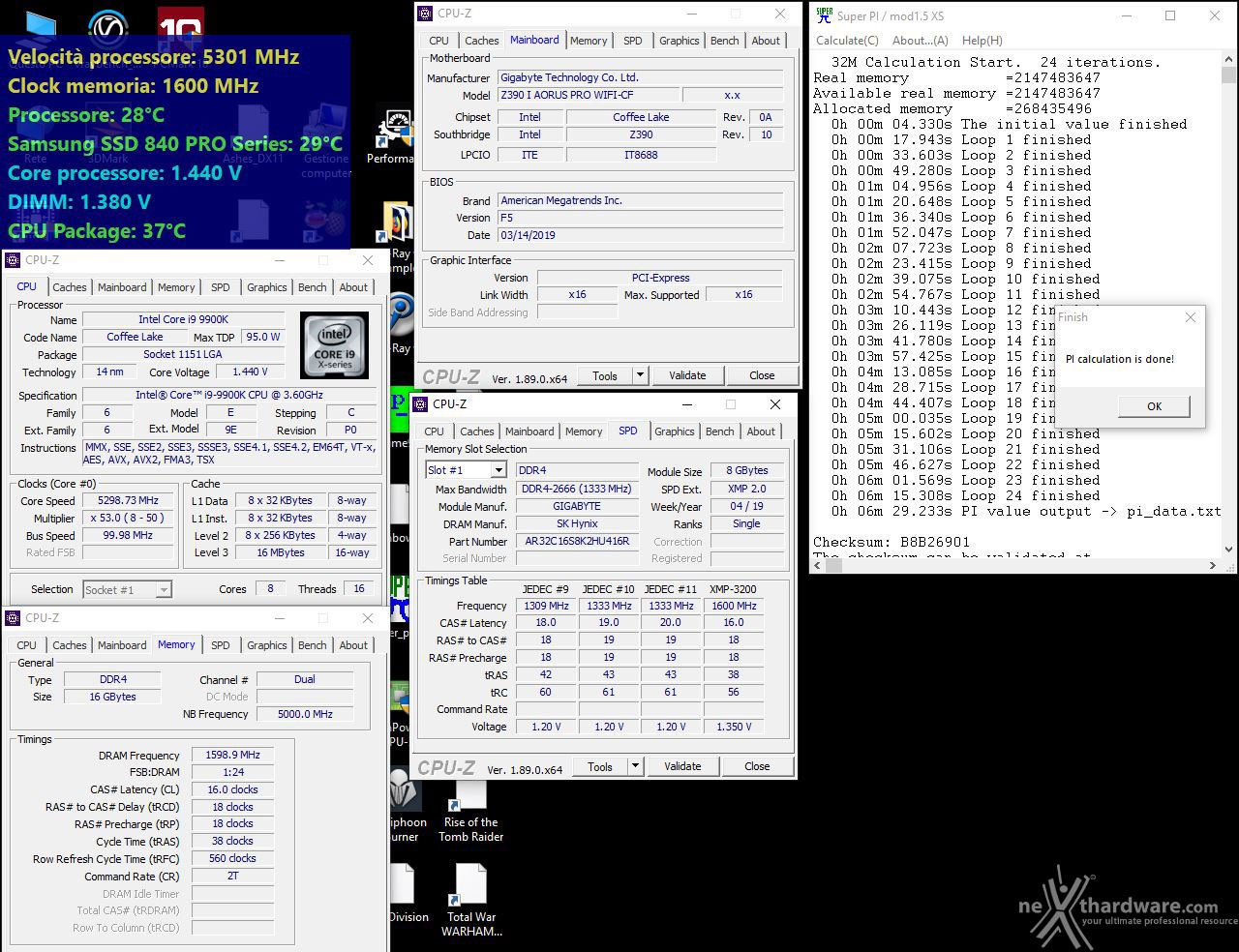Open About...(A) menu in Super PI
This screenshot has width=1239, height=952.
click(921, 41)
